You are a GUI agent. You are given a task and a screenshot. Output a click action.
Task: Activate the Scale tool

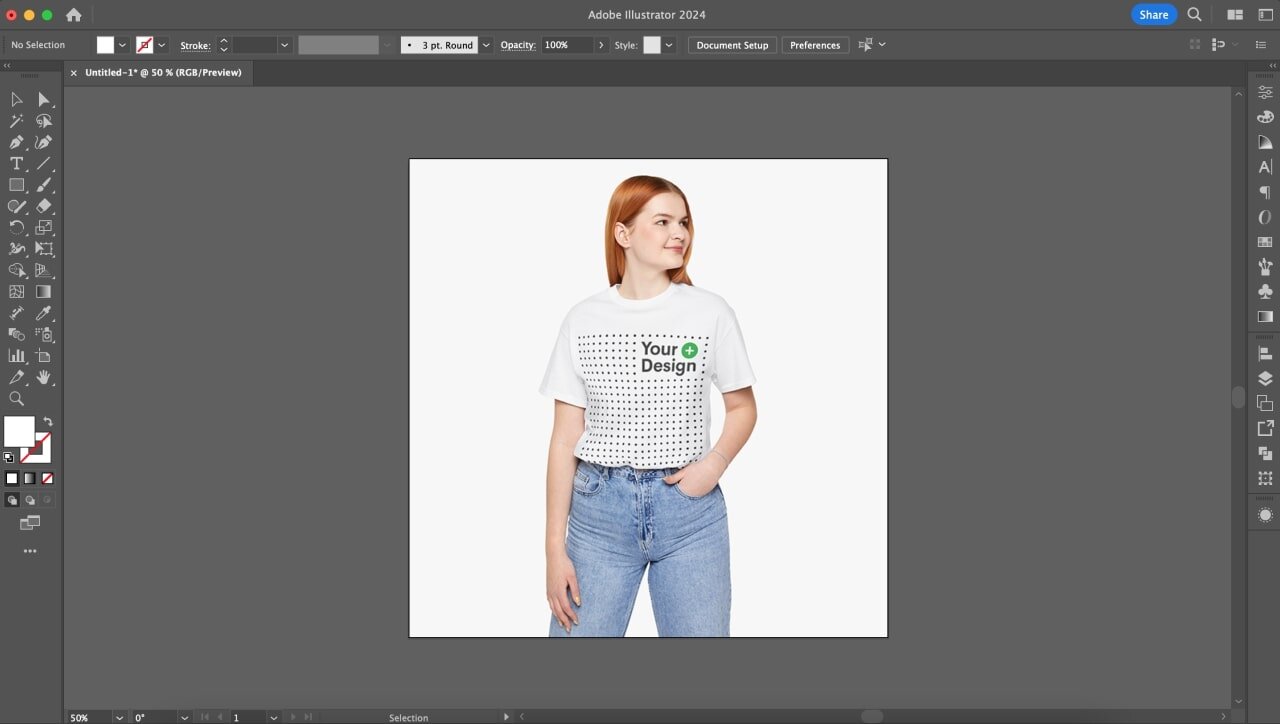[x=44, y=228]
